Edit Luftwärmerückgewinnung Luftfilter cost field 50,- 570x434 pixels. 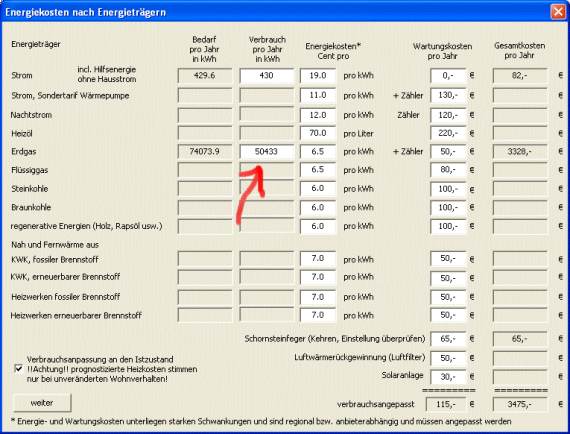point(448,358)
